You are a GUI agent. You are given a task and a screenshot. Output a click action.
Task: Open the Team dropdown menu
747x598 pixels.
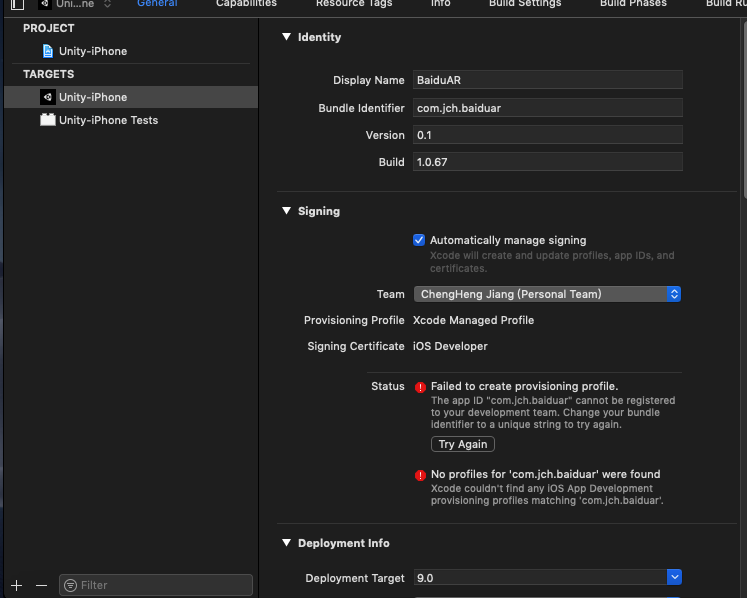tap(547, 294)
